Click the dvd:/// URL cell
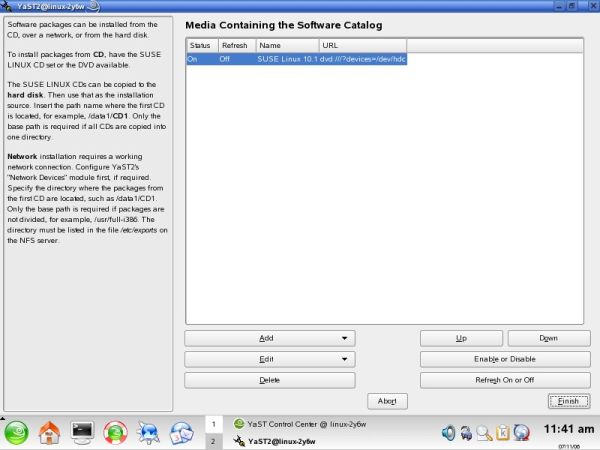 362,59
